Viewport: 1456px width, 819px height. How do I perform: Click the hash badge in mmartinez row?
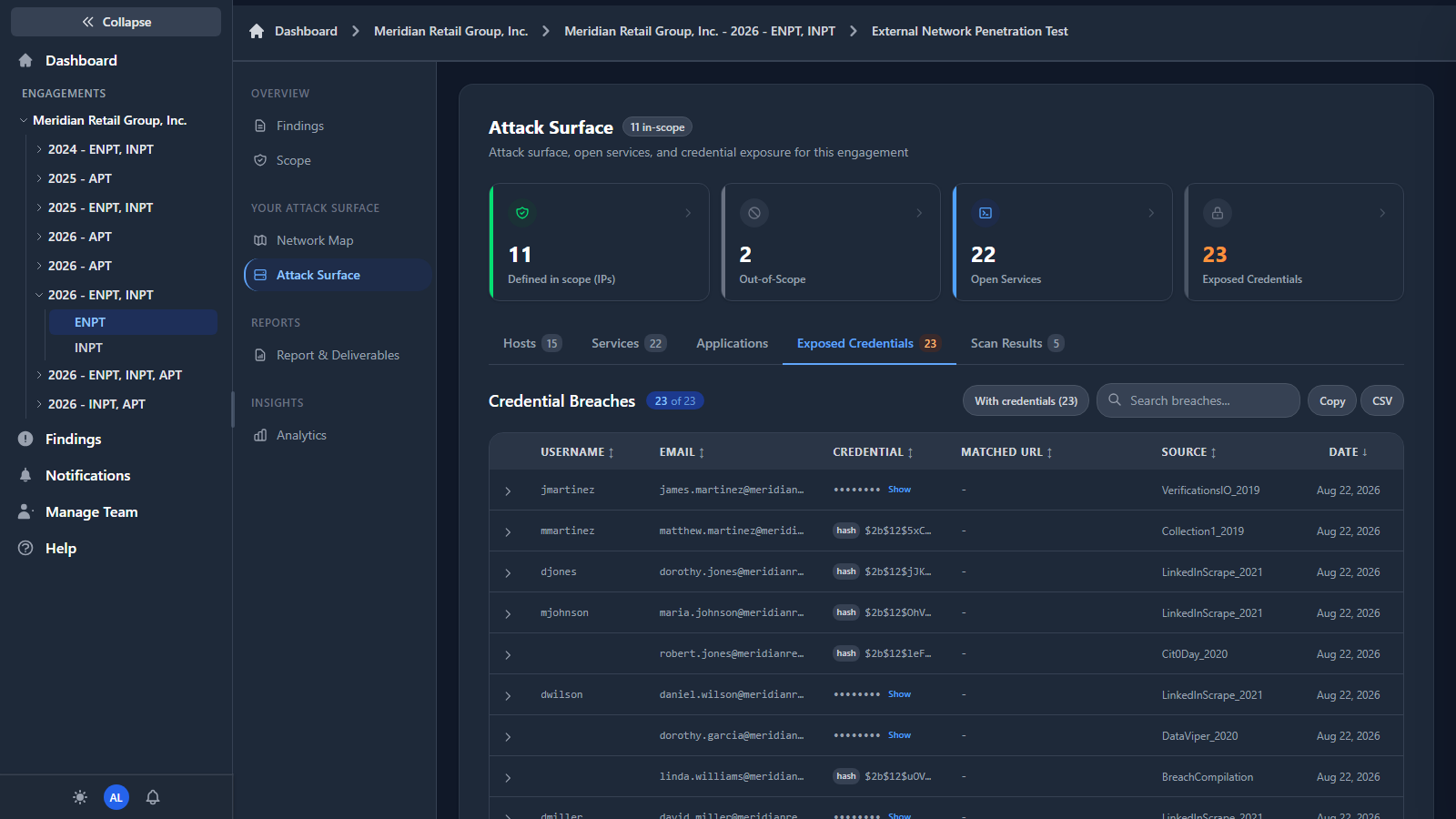[846, 531]
